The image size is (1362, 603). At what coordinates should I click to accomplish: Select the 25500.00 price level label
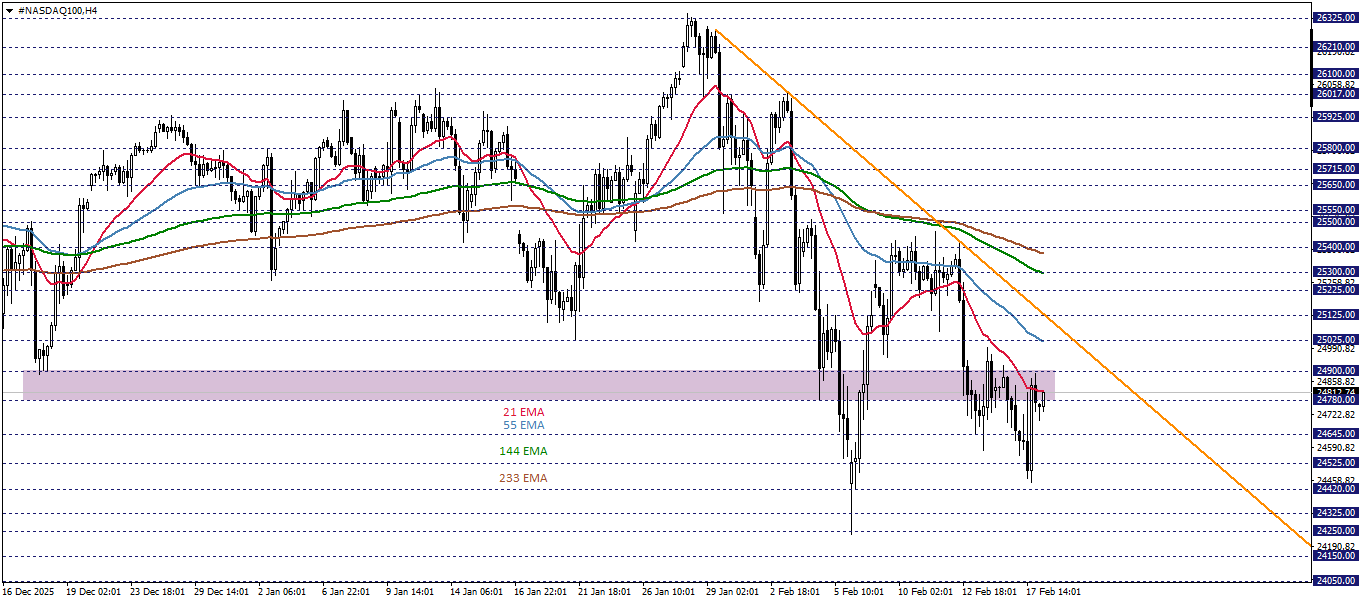point(1335,223)
